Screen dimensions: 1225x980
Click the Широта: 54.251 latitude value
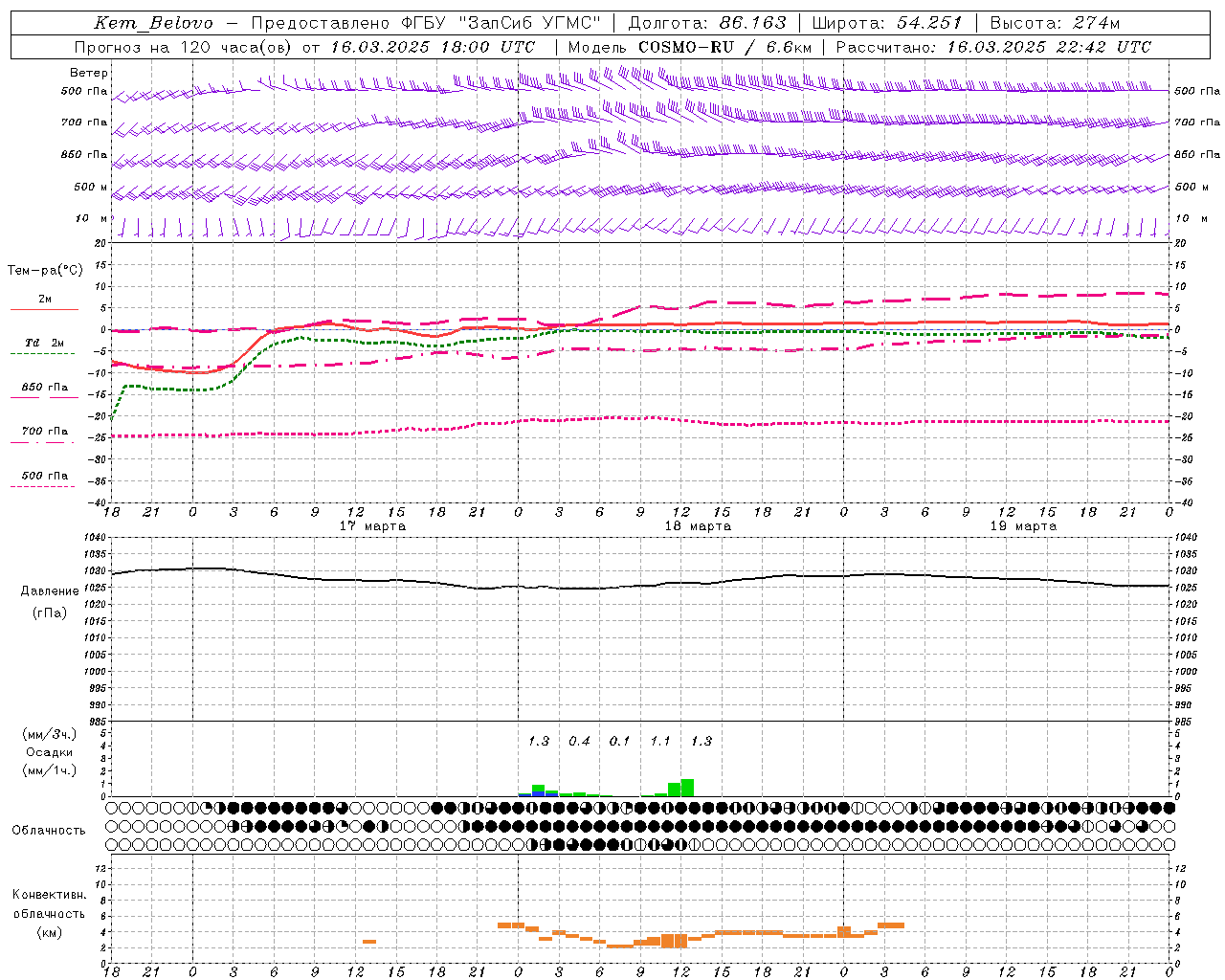point(887,23)
